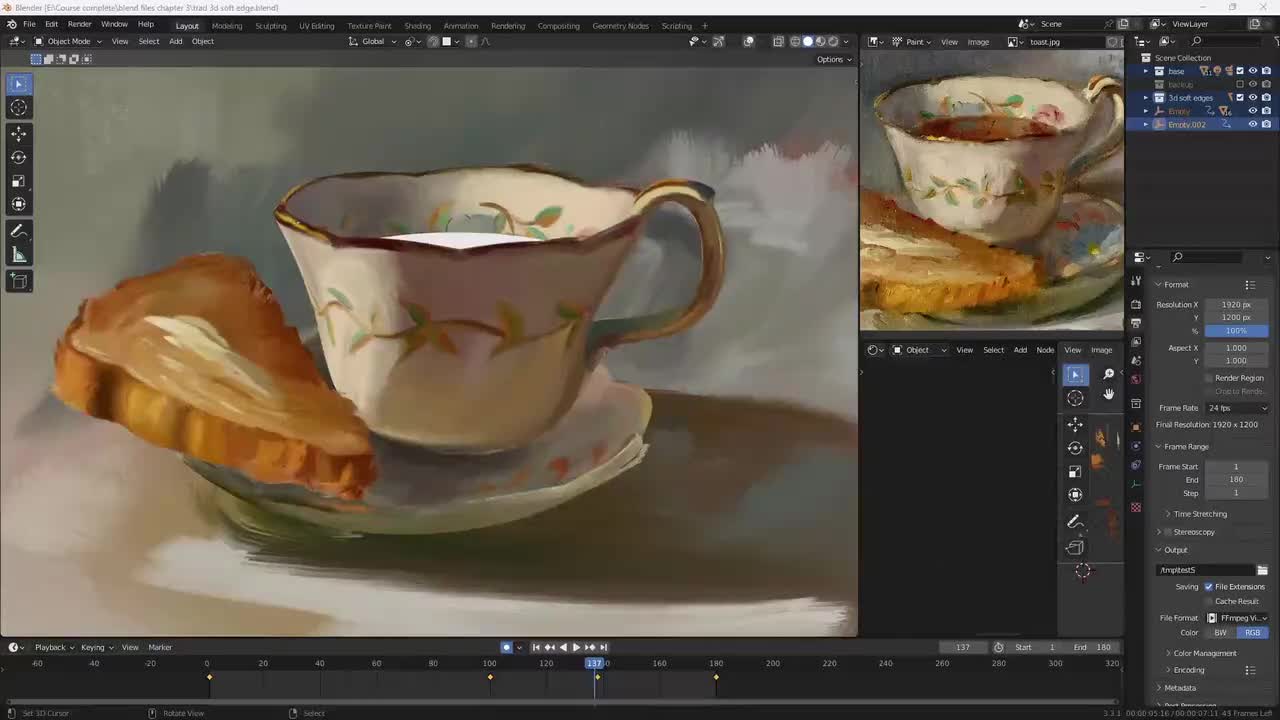Screen dimensions: 1280x720
Task: Choose the Scale tool in main viewport toolbar
Action: coord(18,181)
